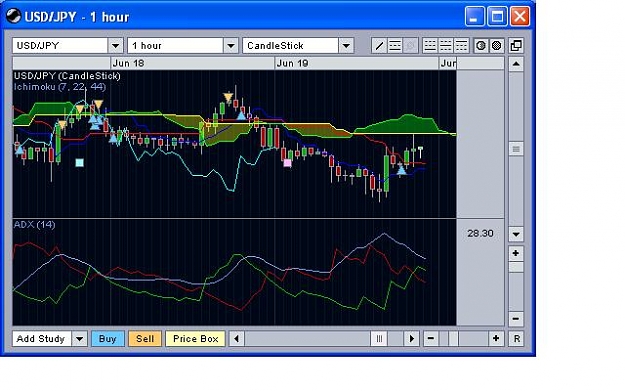625x391 pixels.
Task: Close the USD/JPY chart window
Action: tap(520, 17)
